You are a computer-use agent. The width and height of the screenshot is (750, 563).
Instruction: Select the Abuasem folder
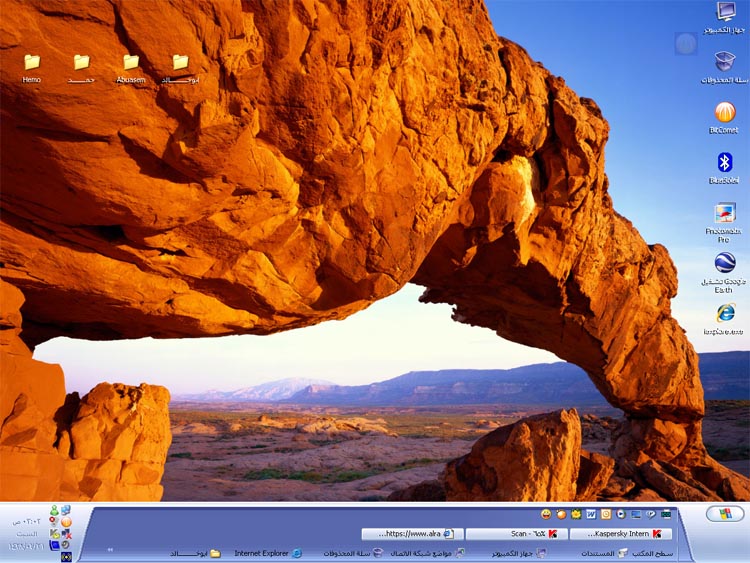click(131, 69)
